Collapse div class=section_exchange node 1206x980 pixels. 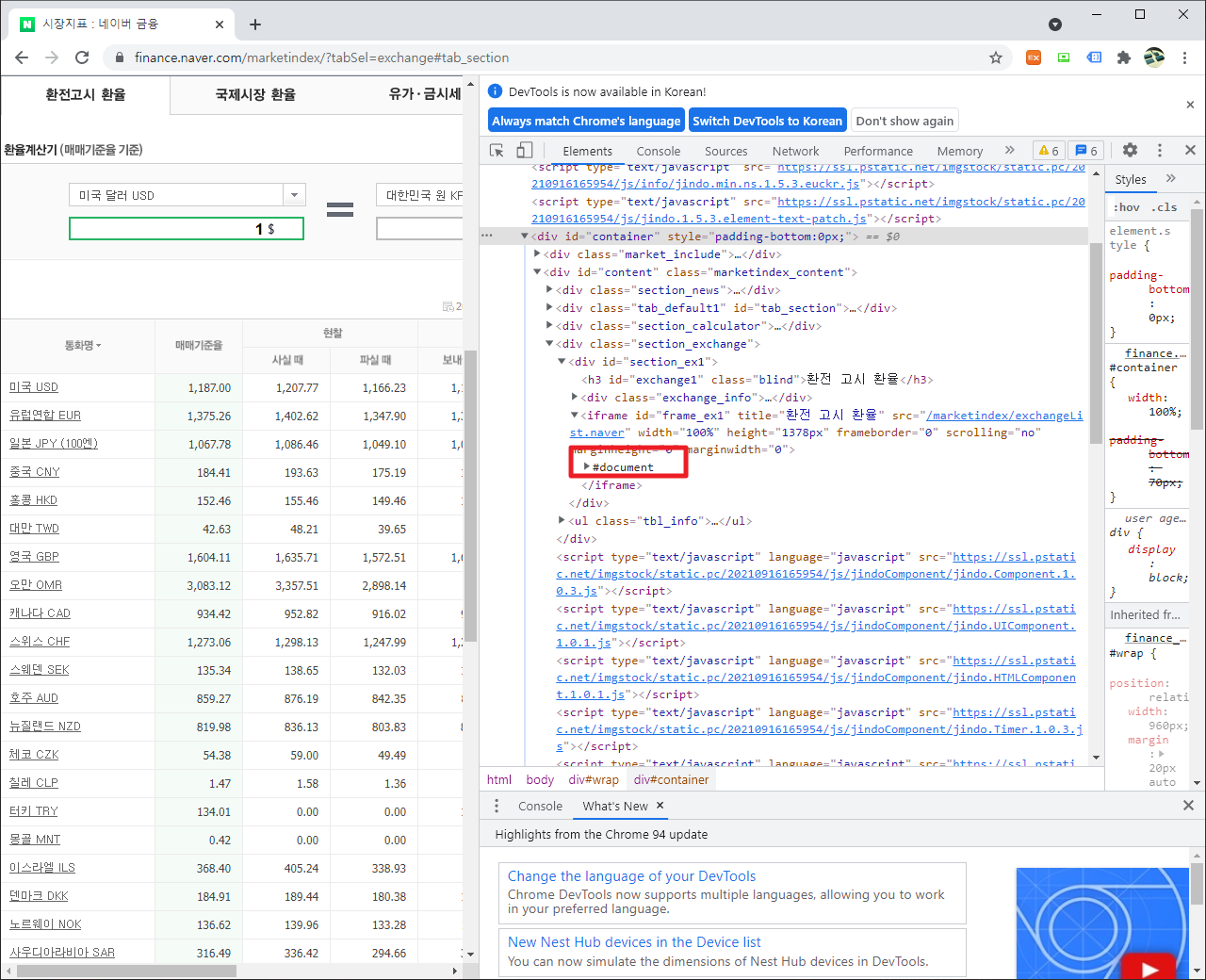(549, 344)
